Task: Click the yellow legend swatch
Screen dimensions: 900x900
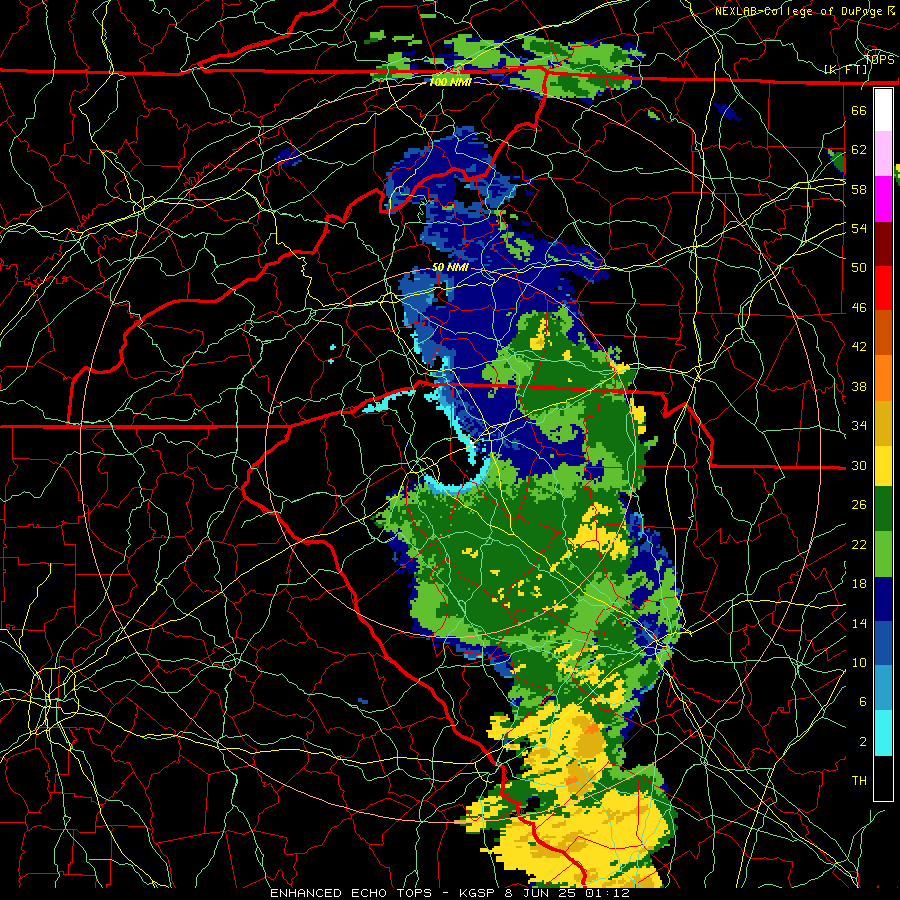Action: click(x=883, y=466)
